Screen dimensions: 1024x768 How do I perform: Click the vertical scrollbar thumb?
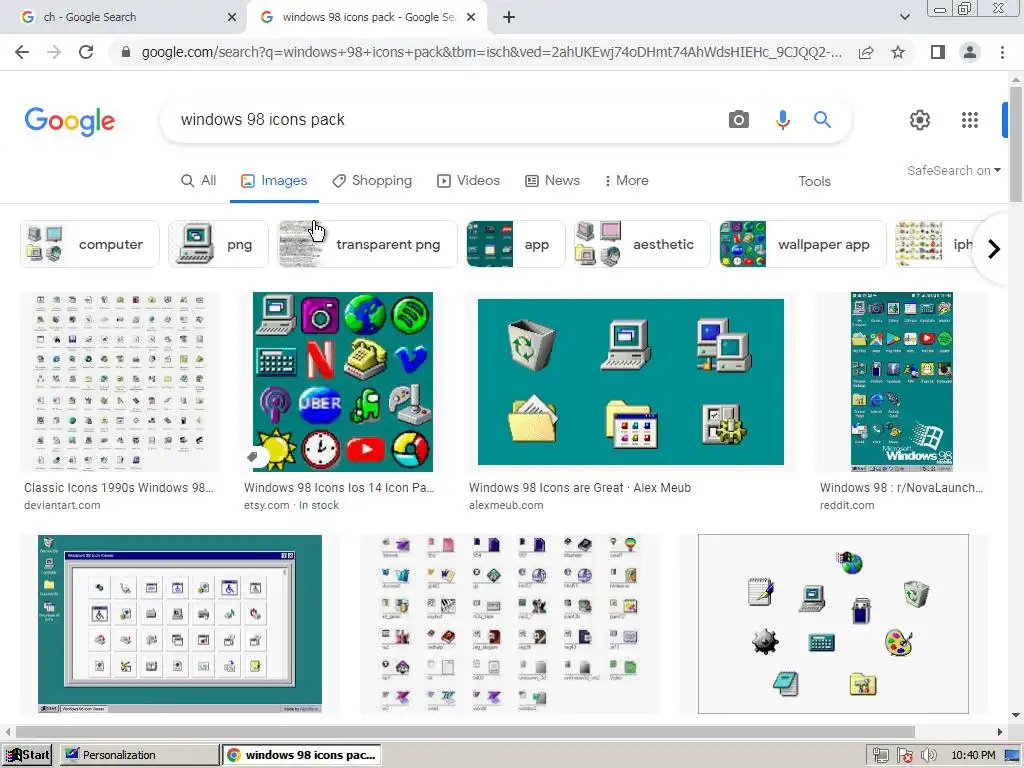(1016, 144)
